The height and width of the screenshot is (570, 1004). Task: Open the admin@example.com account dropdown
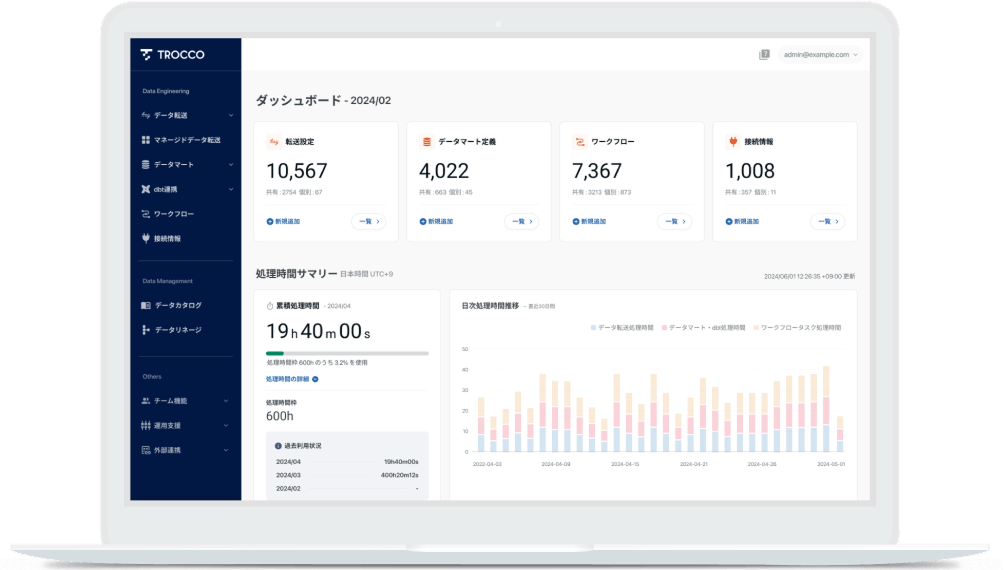click(821, 55)
